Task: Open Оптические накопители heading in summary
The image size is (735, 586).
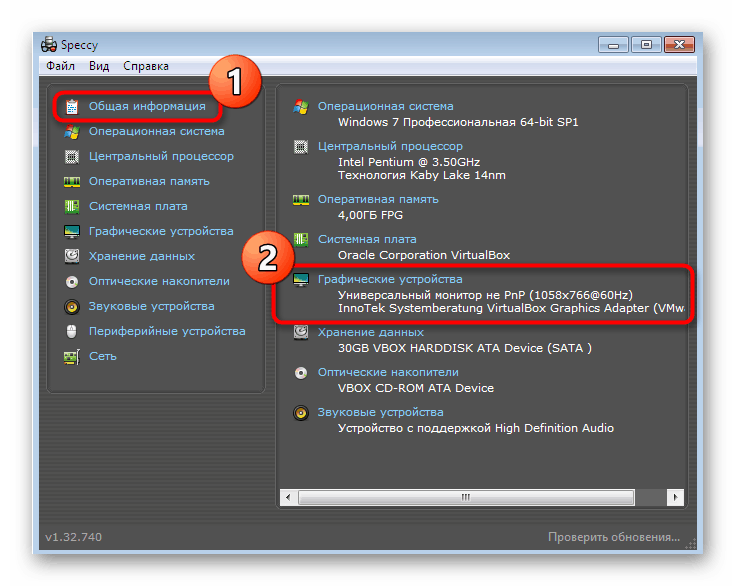Action: (388, 372)
